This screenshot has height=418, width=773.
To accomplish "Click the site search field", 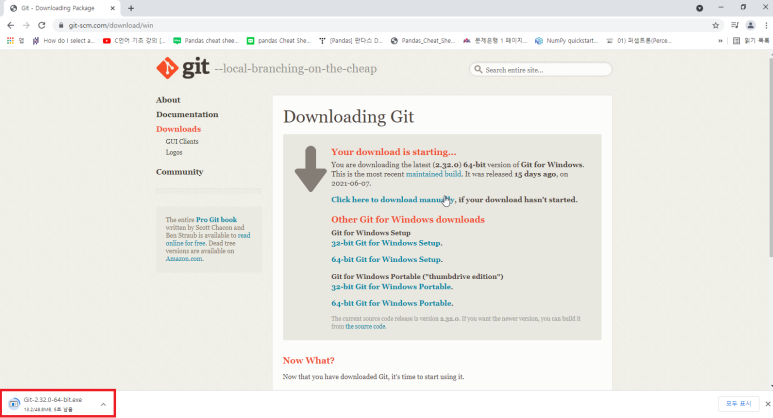I will [540, 70].
